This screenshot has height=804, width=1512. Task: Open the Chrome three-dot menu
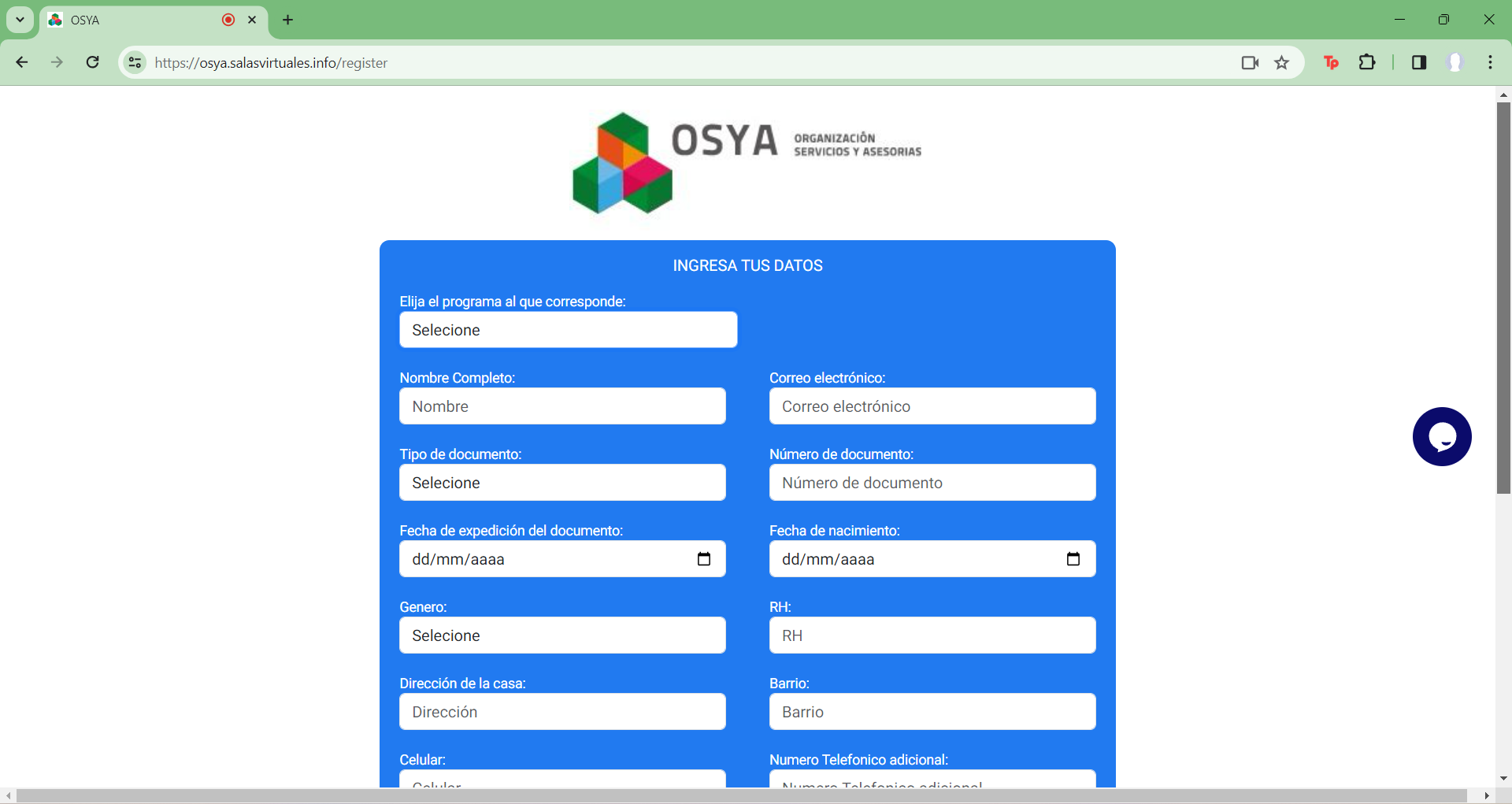pyautogui.click(x=1490, y=62)
